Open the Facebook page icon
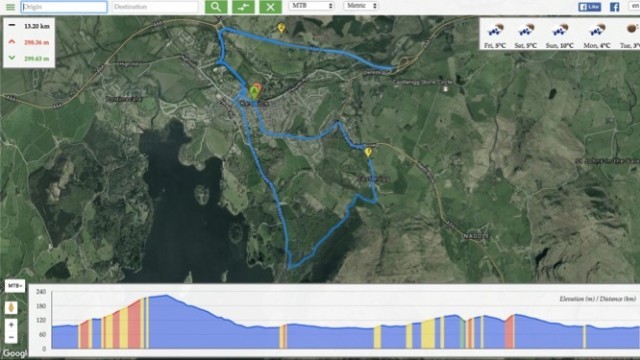The height and width of the screenshot is (360, 640). tap(614, 7)
